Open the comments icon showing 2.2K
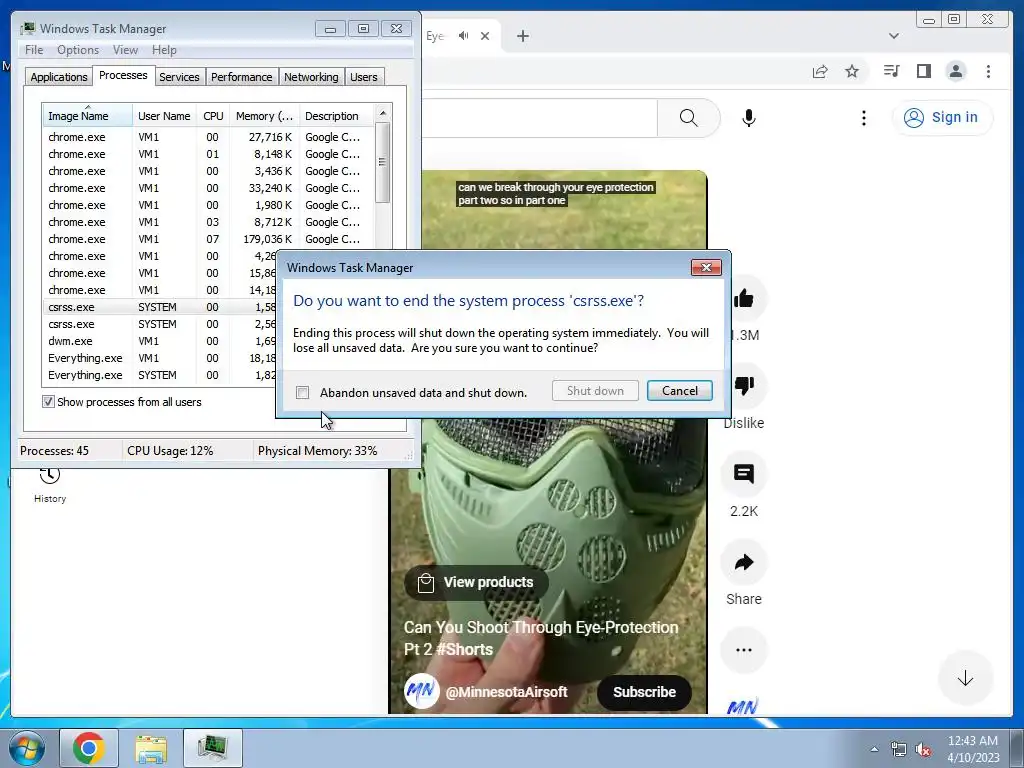The height and width of the screenshot is (768, 1024). click(744, 473)
